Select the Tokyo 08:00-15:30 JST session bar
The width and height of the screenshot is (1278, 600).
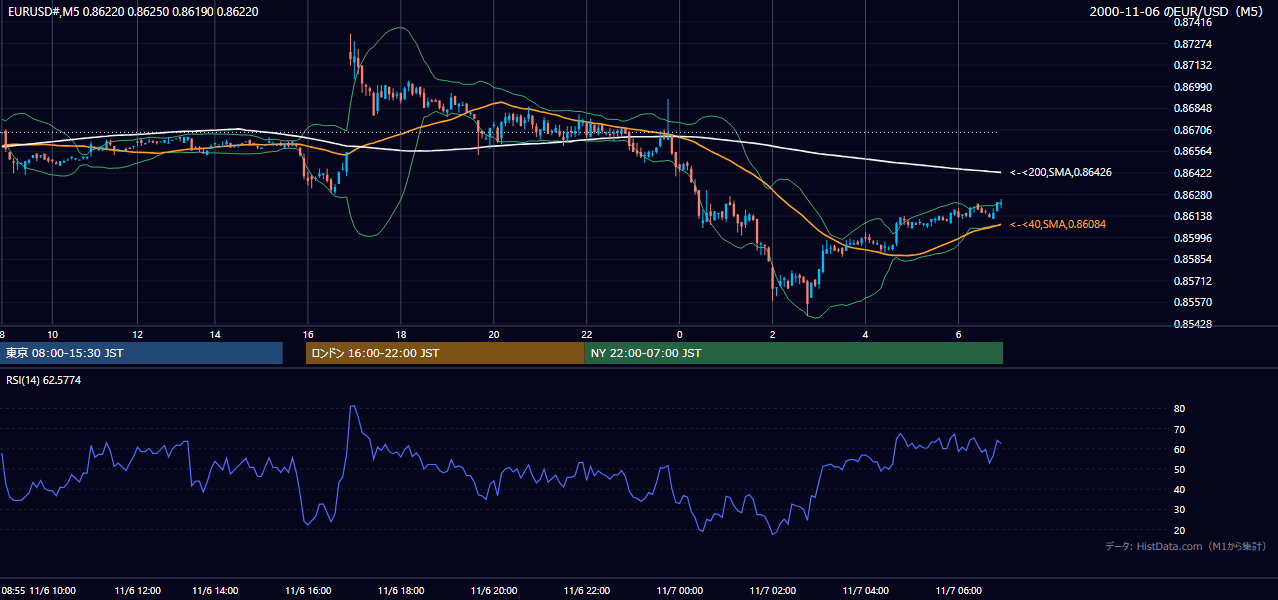click(142, 353)
